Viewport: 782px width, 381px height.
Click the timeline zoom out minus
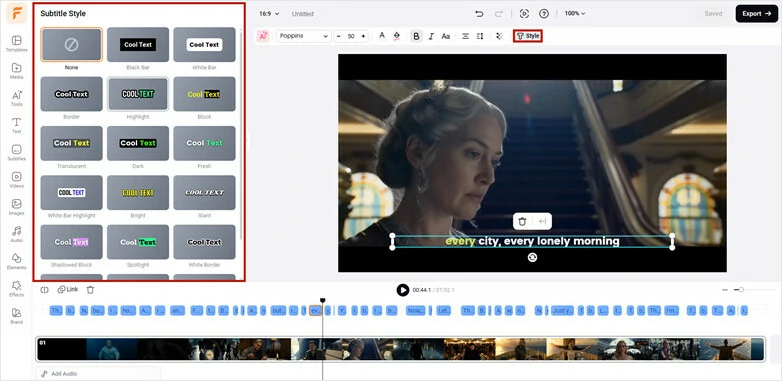point(725,290)
